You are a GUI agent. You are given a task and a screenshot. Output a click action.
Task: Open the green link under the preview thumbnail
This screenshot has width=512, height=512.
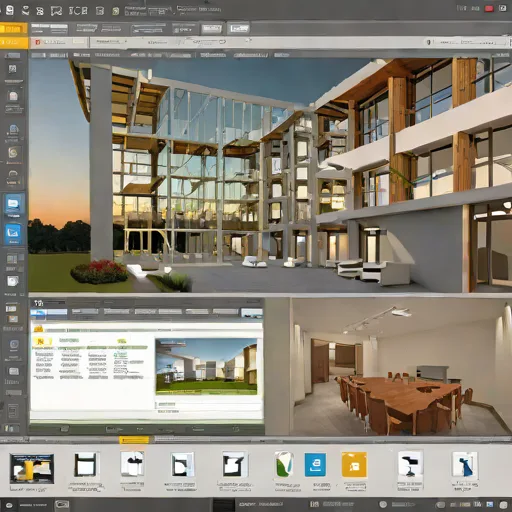pyautogui.click(x=167, y=405)
